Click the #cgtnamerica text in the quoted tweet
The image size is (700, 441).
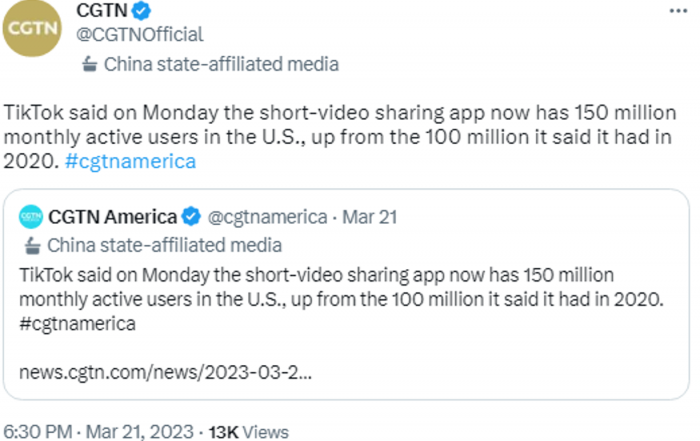coord(77,324)
